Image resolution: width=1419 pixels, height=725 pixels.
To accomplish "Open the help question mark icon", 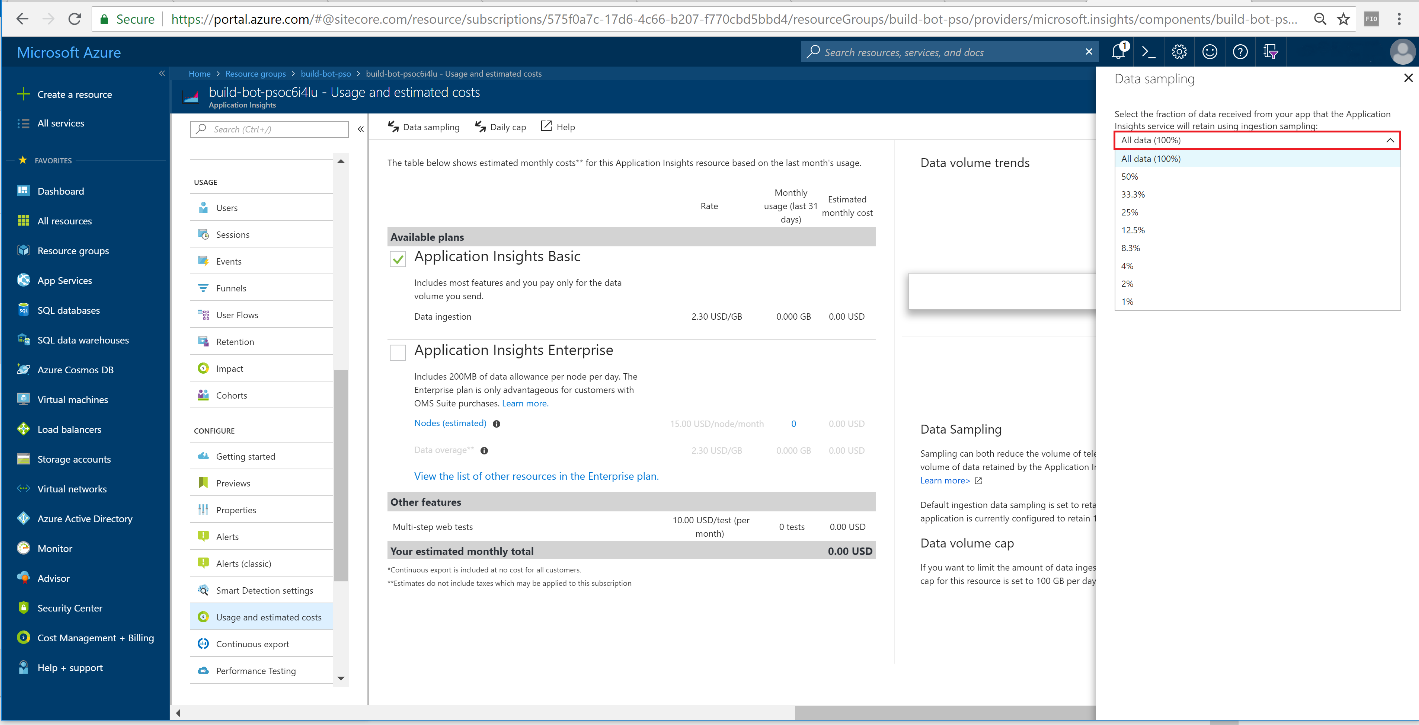I will (x=1240, y=52).
